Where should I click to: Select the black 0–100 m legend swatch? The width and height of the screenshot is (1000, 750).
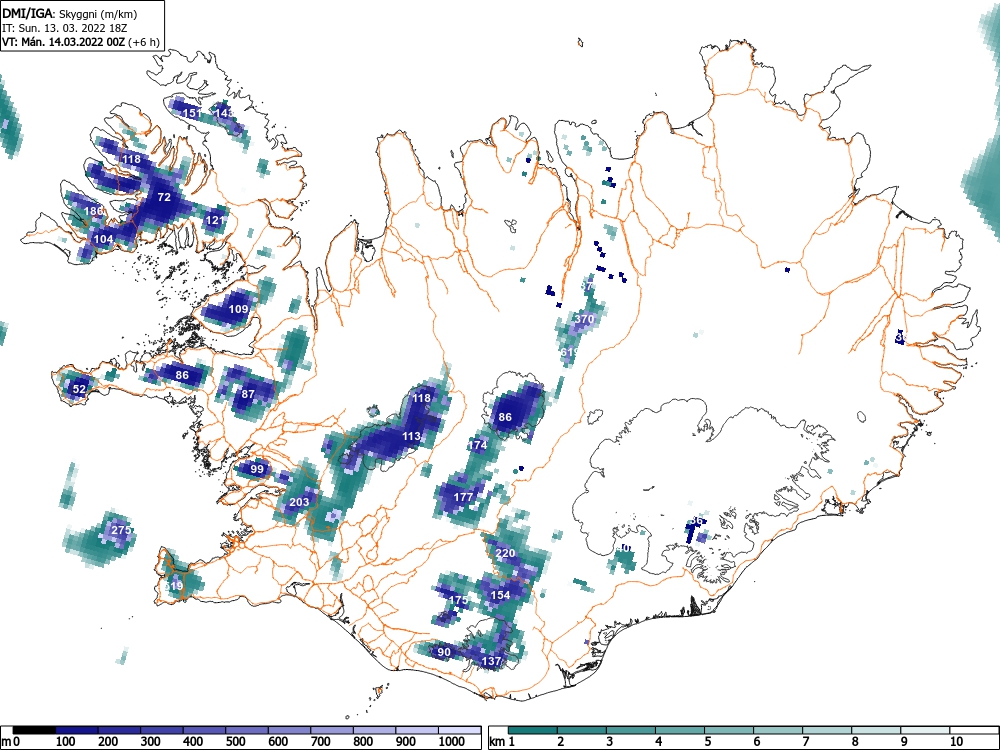[34, 730]
